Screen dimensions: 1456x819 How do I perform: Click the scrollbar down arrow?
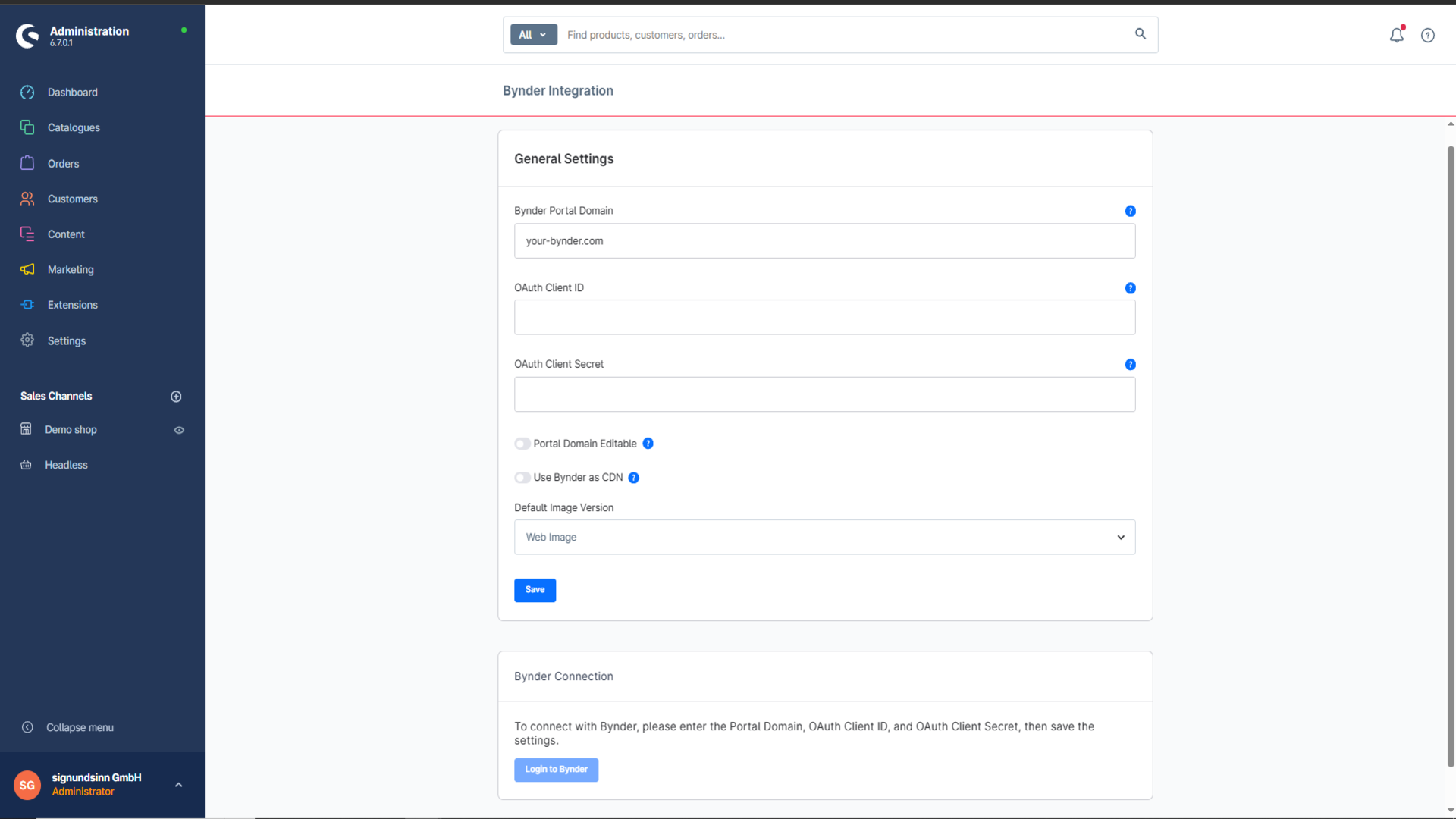click(1451, 810)
